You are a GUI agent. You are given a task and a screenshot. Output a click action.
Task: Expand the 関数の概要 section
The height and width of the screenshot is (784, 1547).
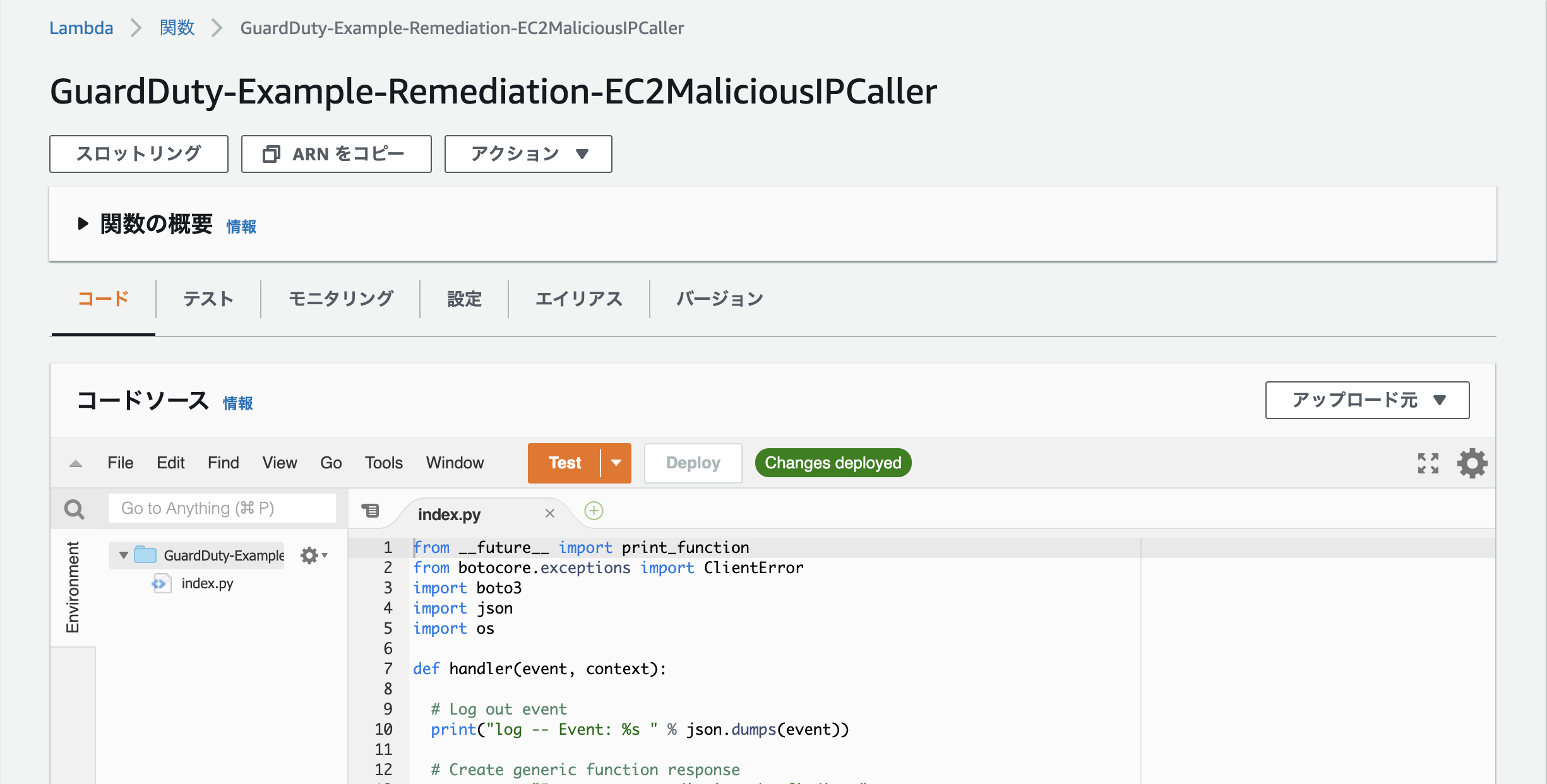(83, 223)
